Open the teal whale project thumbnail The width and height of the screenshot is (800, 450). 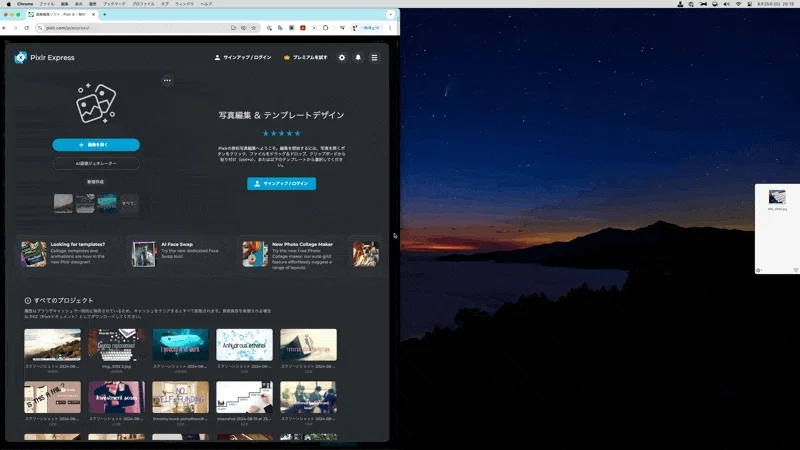[x=181, y=345]
